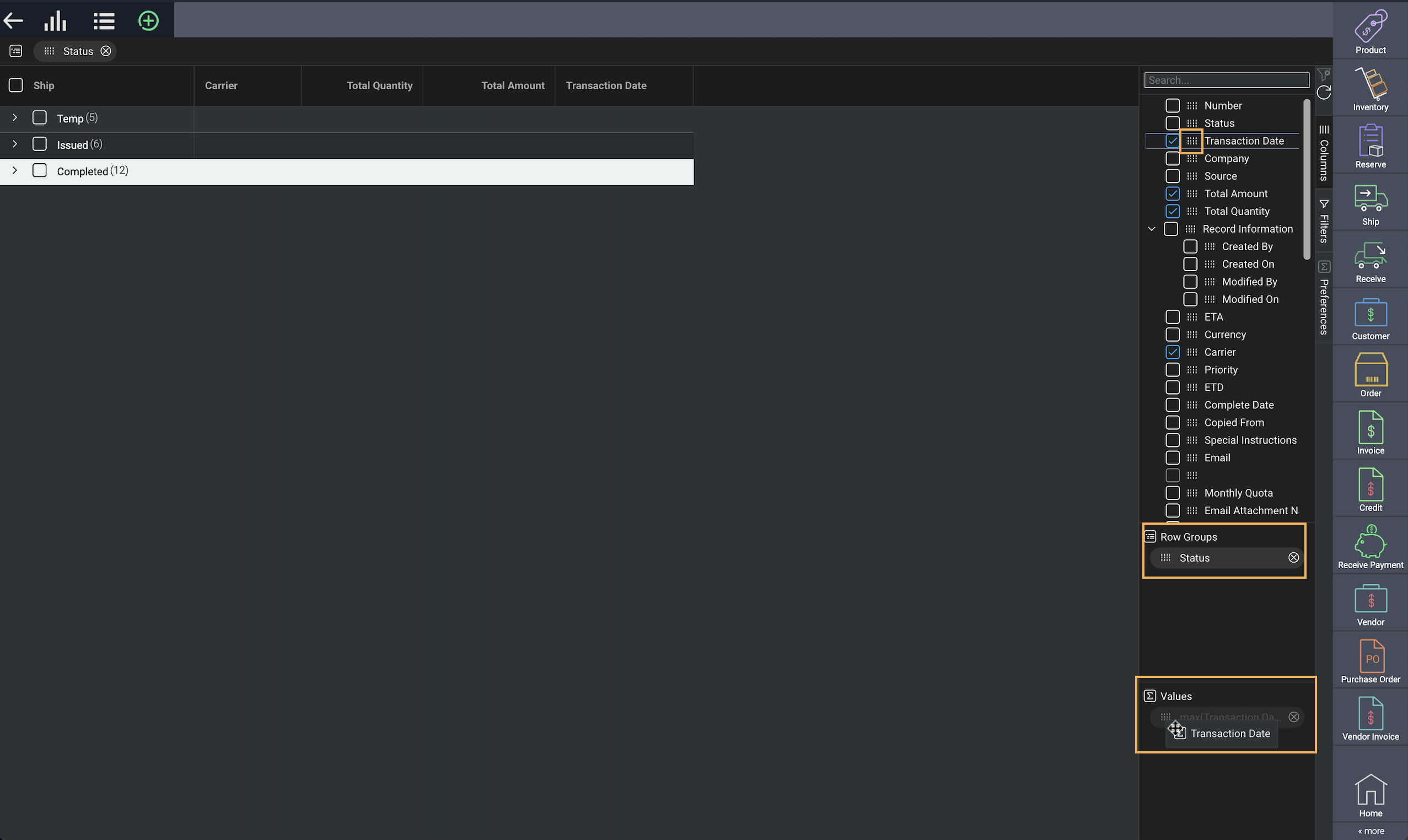Switch to the list view icon

point(104,21)
